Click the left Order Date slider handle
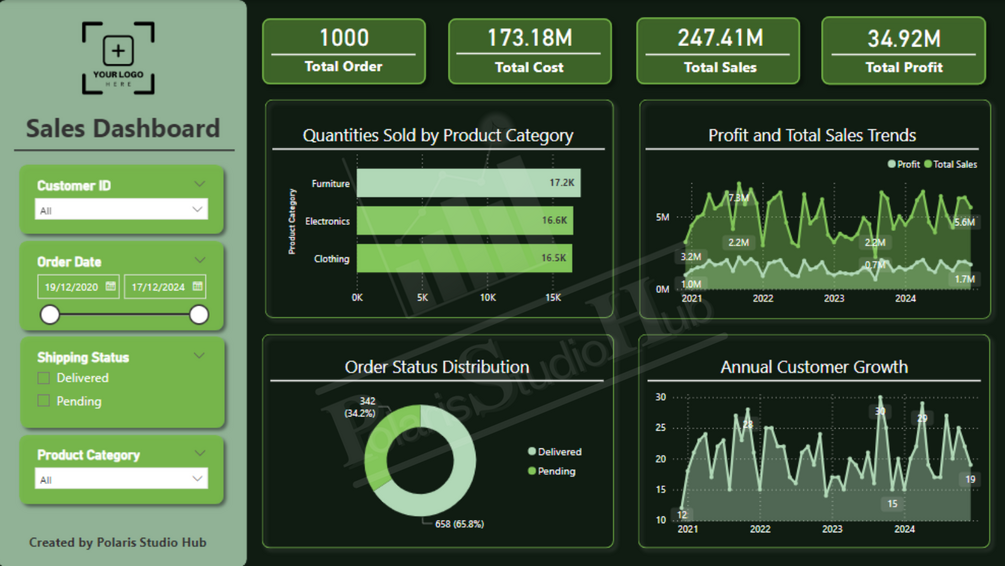This screenshot has width=1005, height=566. 50,315
